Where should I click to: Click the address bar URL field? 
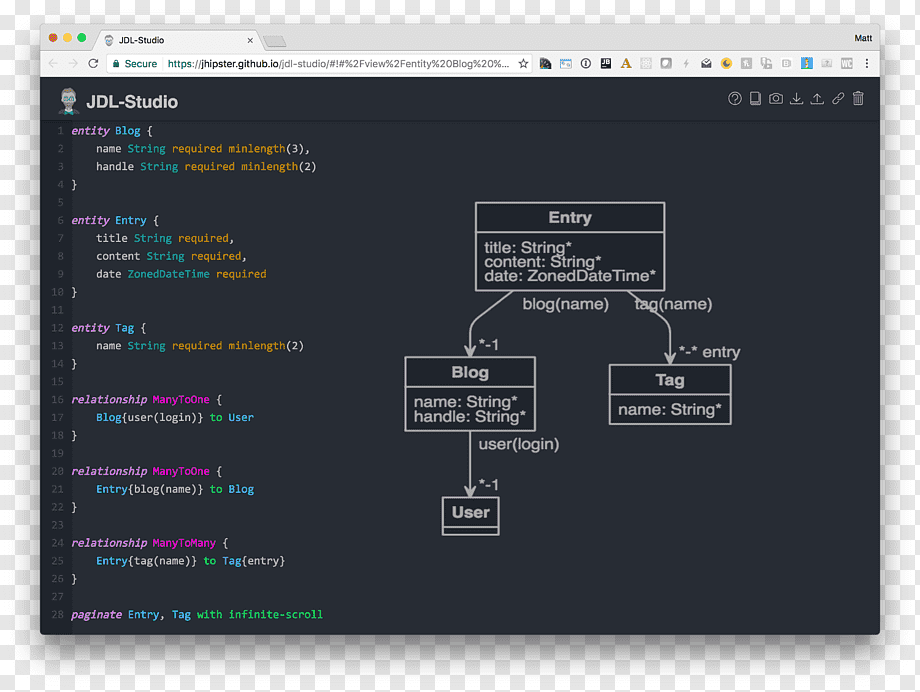point(338,63)
